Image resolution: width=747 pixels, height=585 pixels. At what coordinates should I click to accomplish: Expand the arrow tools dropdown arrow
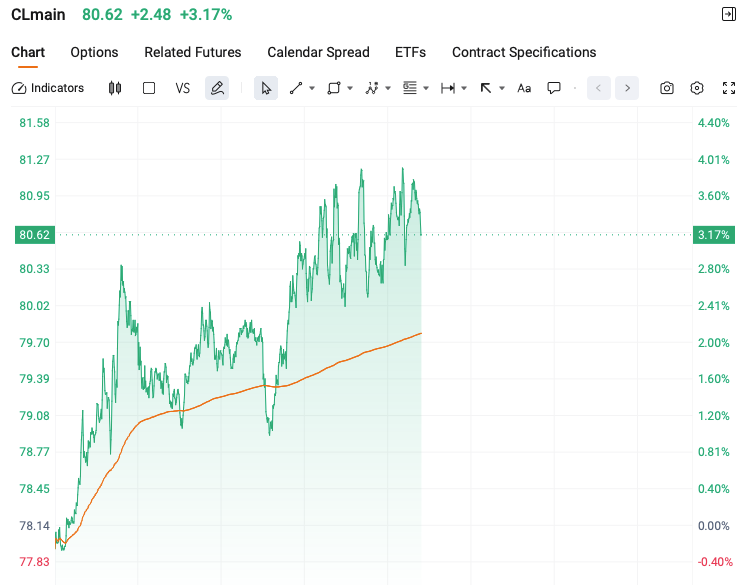tap(502, 88)
